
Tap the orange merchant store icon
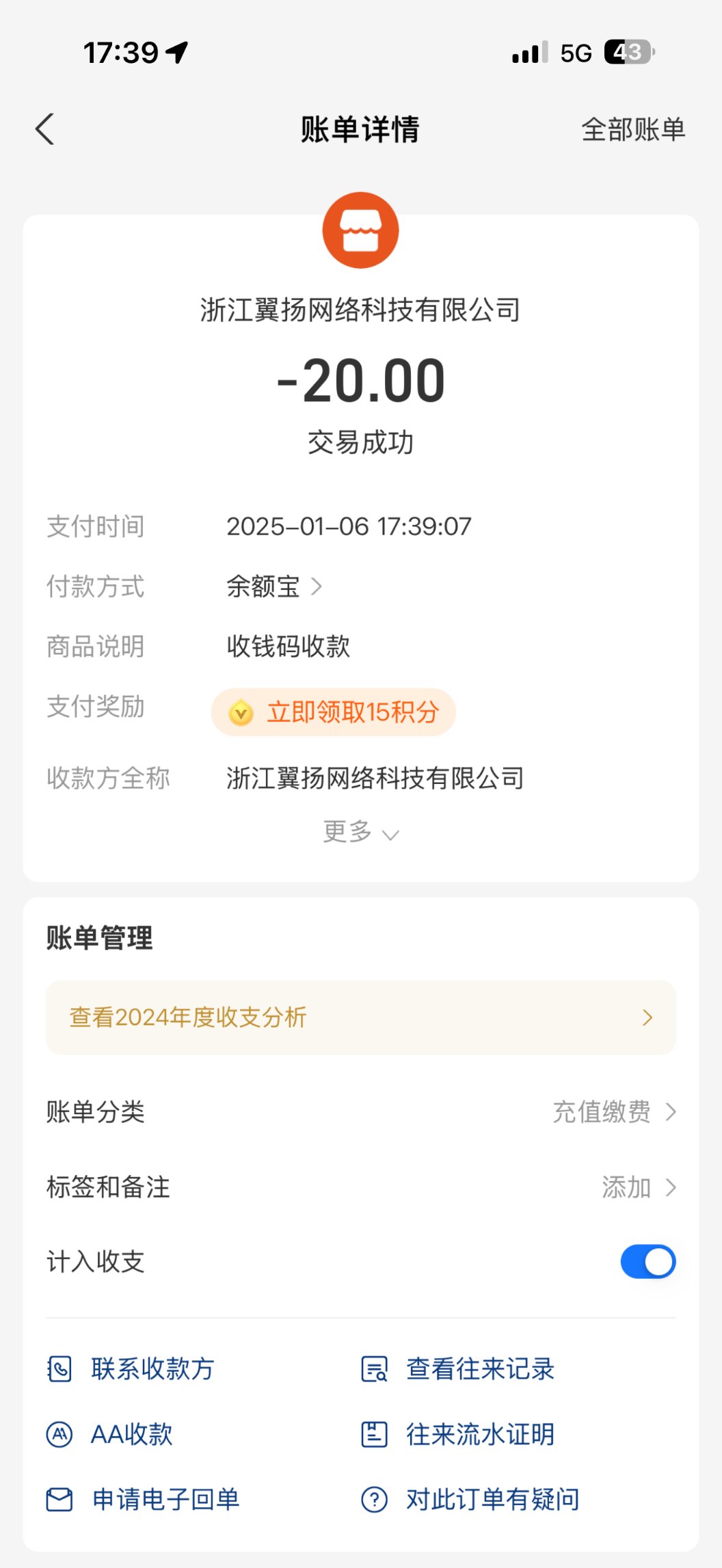point(360,230)
